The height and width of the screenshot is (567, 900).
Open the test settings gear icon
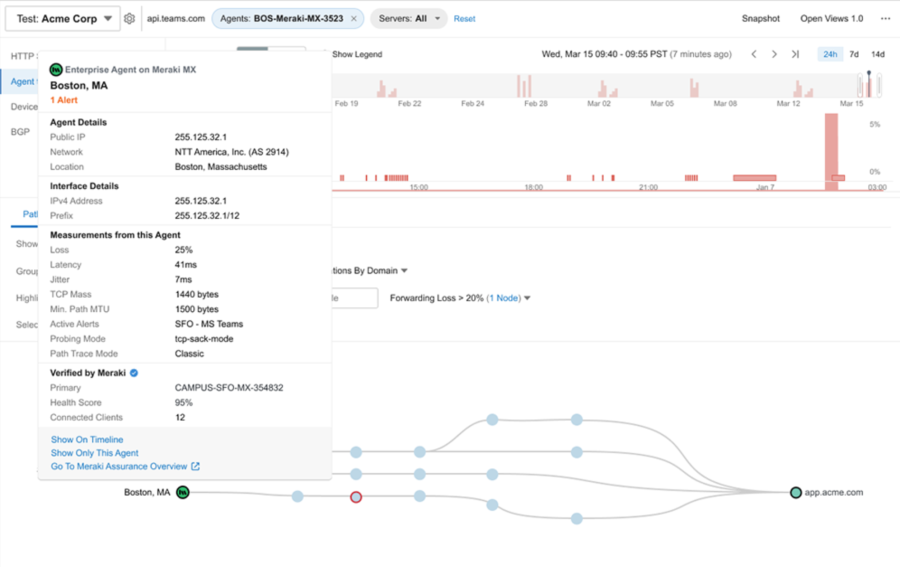(x=130, y=18)
